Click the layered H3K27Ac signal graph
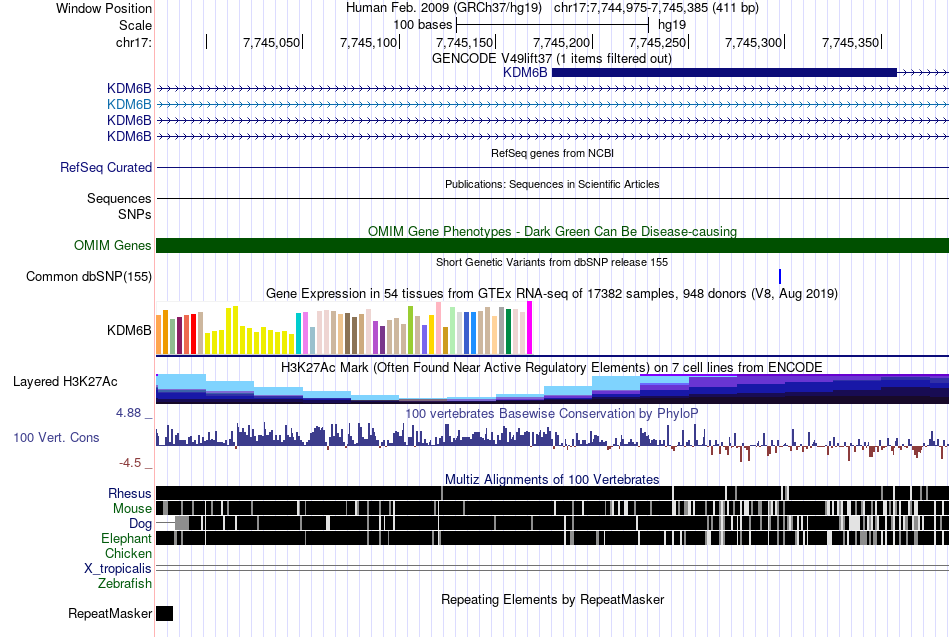 pyautogui.click(x=552, y=389)
